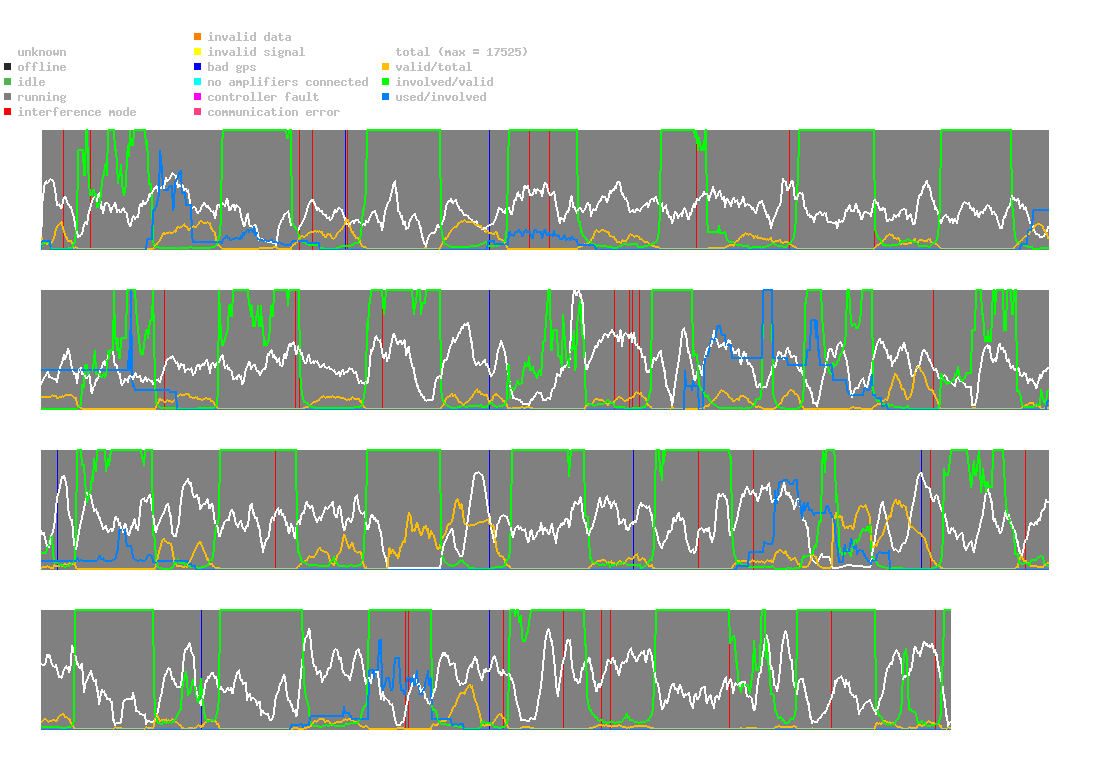The image size is (1095, 764).
Task: Click the orange invalid data swatch
Action: 198,36
